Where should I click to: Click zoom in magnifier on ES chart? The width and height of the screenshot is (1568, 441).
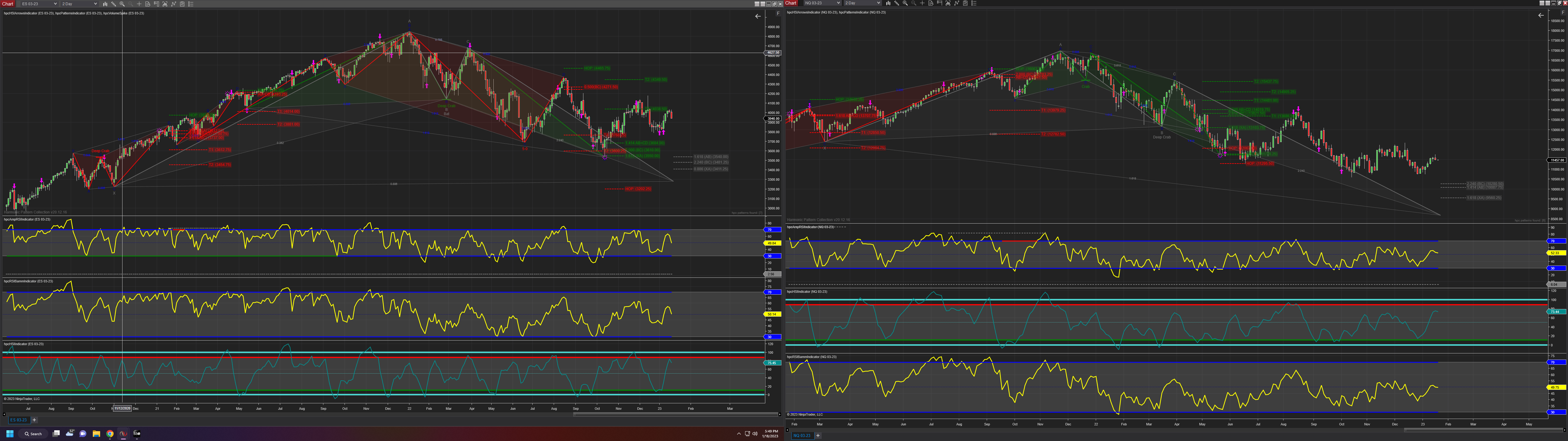pos(123,4)
